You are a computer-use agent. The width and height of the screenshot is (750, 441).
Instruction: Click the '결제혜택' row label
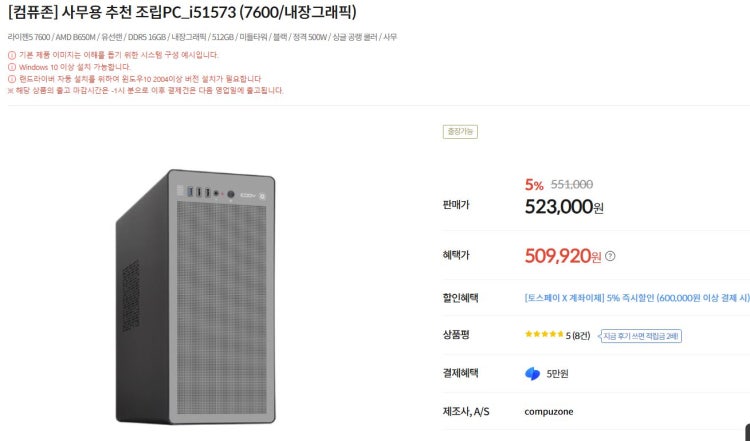click(460, 373)
